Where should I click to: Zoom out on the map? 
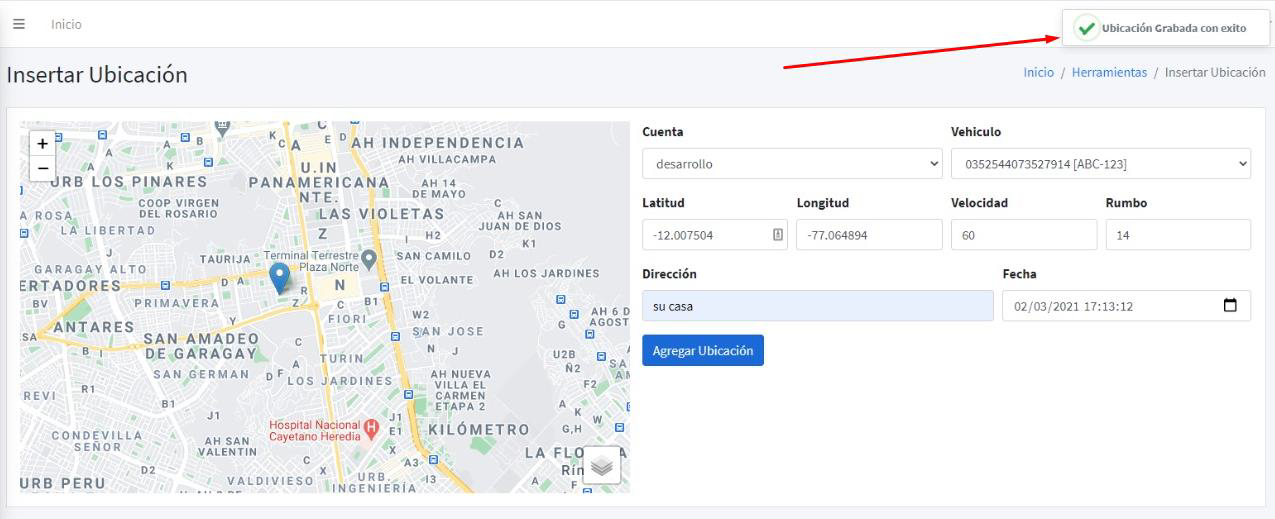pos(43,168)
